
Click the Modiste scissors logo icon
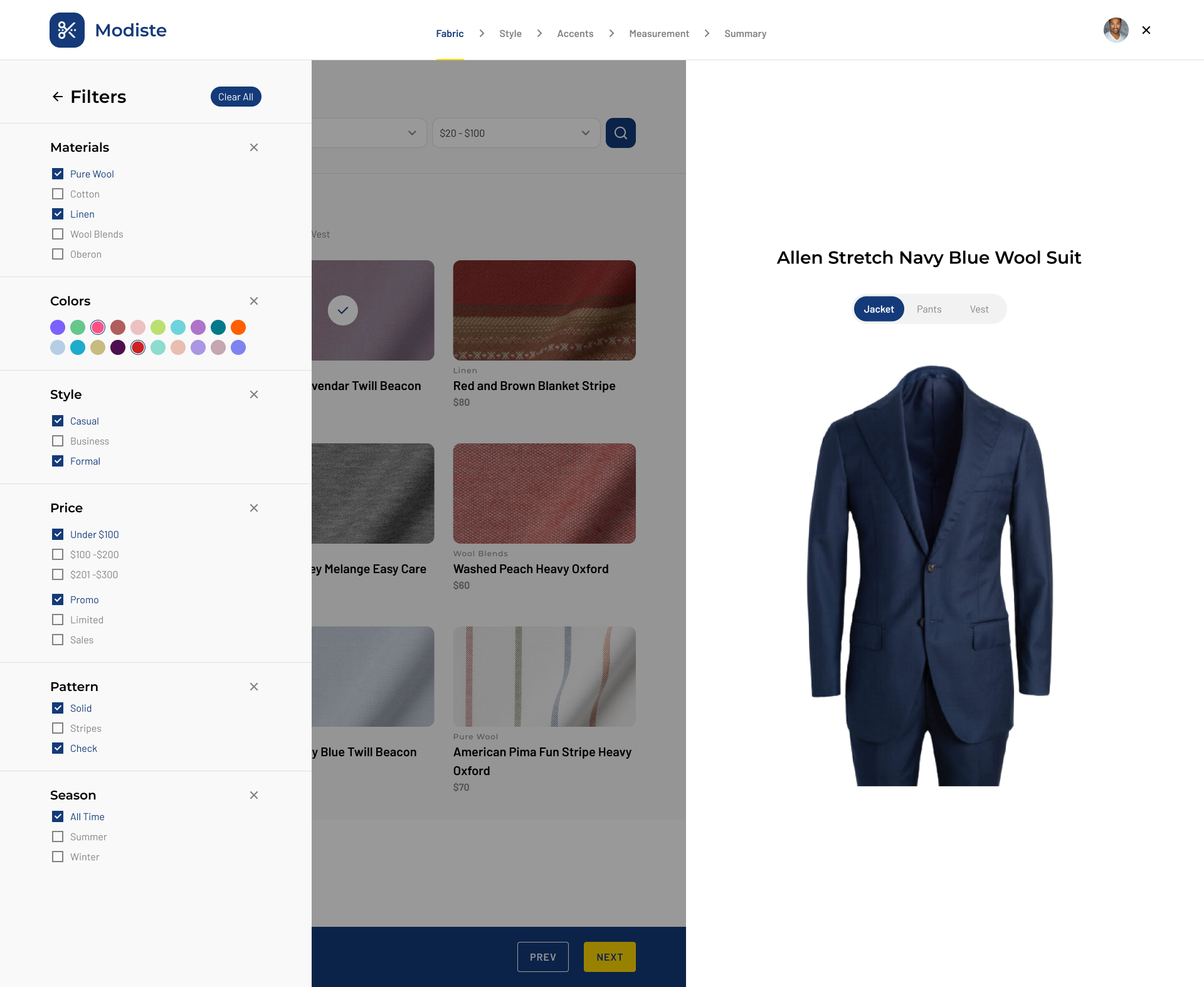67,30
